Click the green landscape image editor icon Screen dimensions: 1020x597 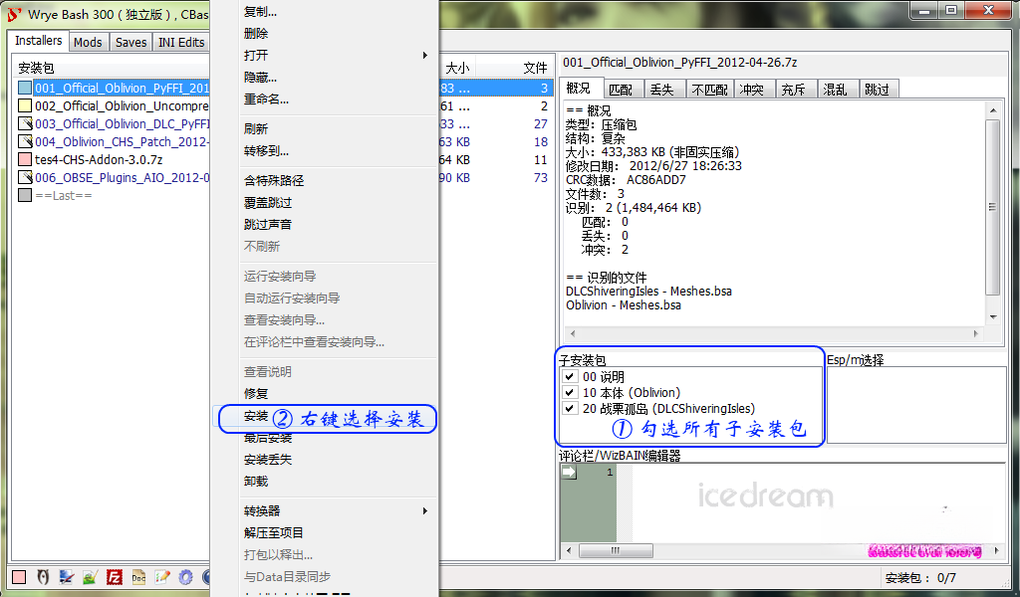(x=90, y=577)
